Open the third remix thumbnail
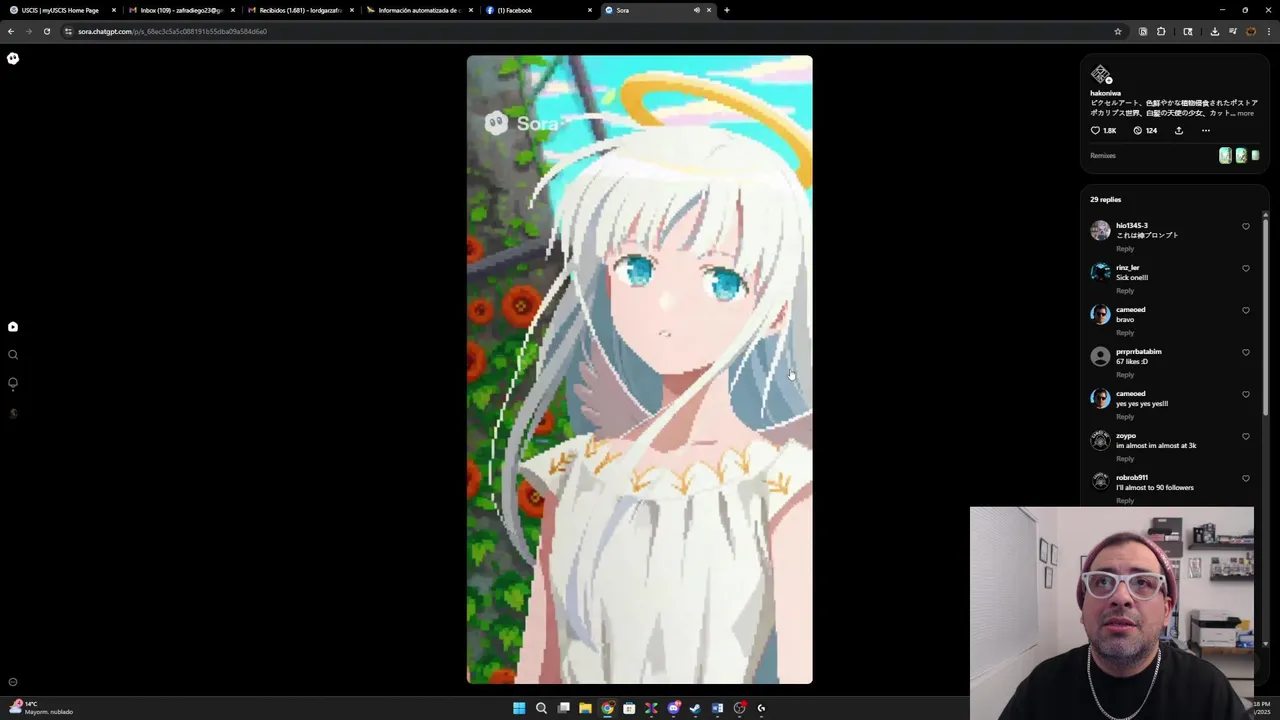Image resolution: width=1280 pixels, height=720 pixels. 1255,155
